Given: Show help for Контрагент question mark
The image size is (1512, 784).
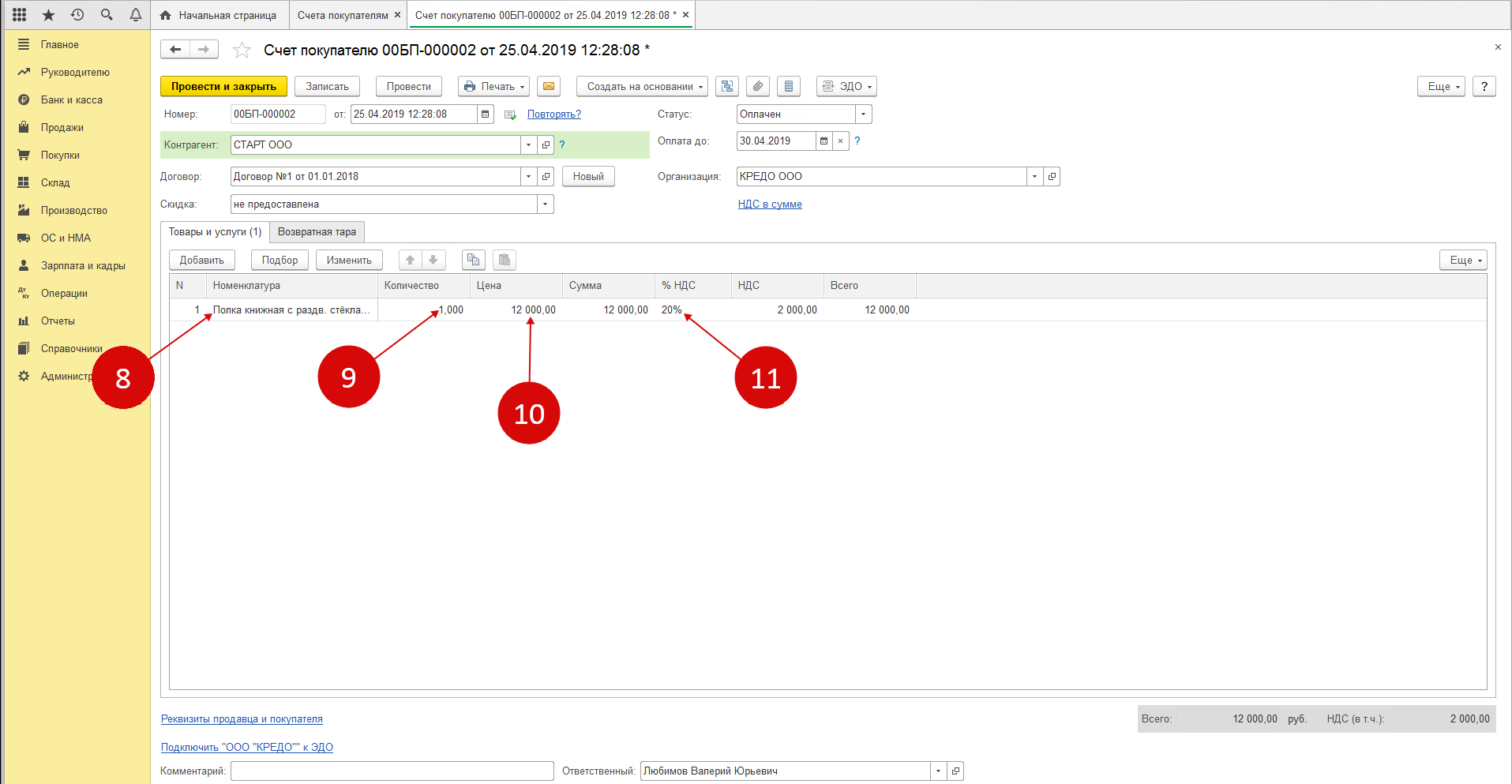Looking at the screenshot, I should (562, 145).
